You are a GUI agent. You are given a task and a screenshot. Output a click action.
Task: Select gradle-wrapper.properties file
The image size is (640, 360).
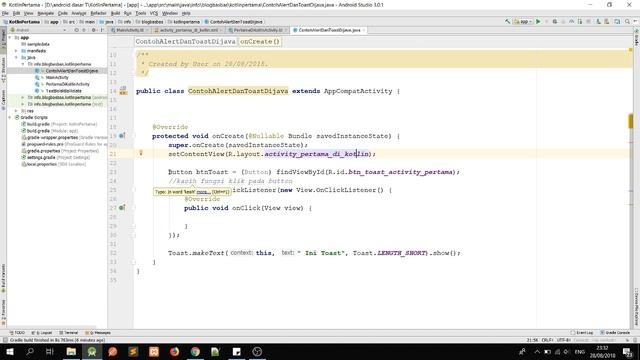click(x=52, y=138)
